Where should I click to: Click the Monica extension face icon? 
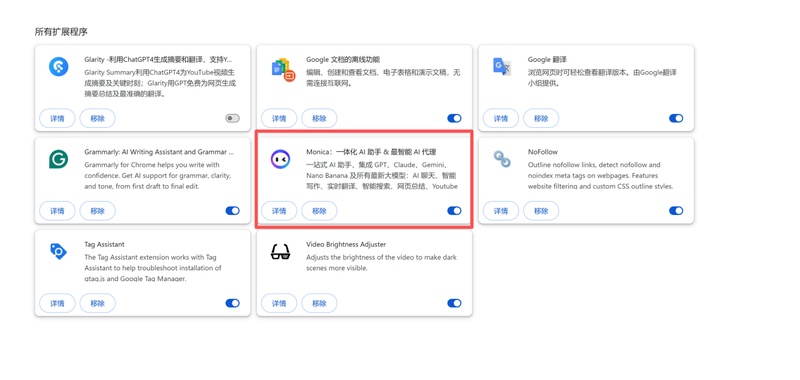pos(280,159)
